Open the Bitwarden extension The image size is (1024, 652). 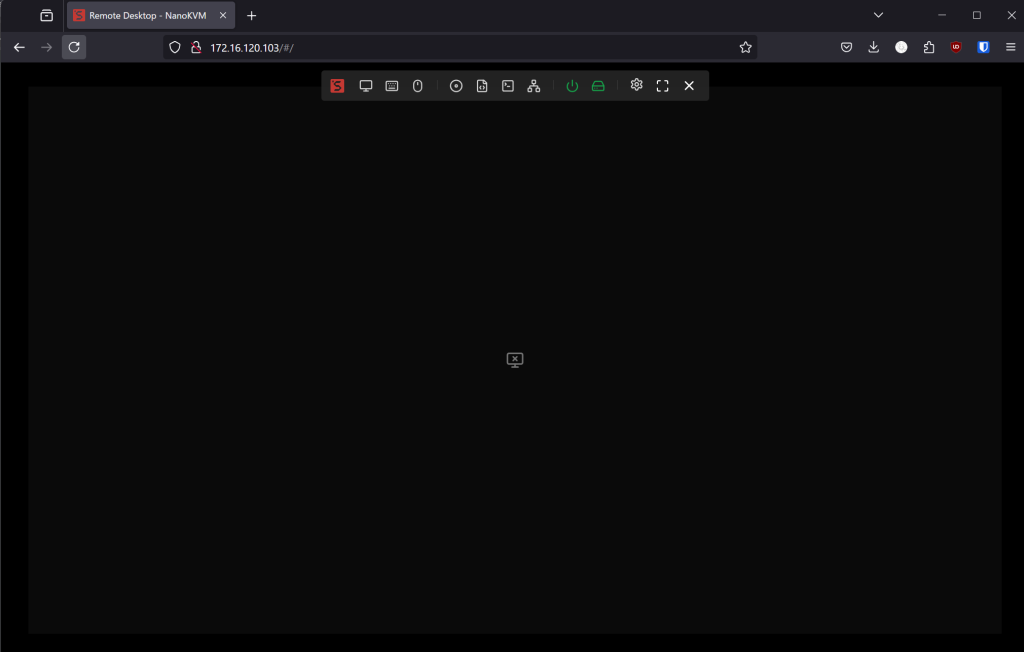click(984, 47)
